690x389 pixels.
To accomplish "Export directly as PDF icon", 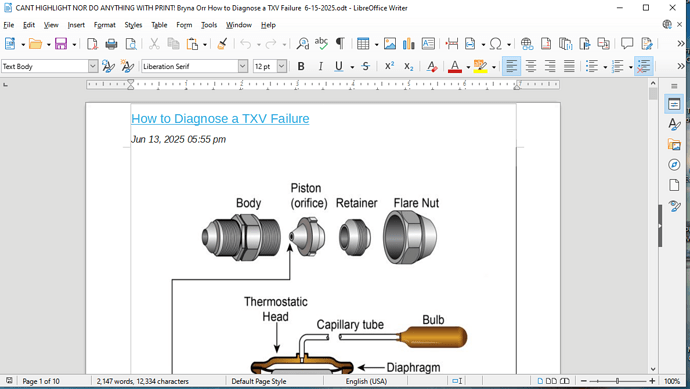I will tap(92, 44).
